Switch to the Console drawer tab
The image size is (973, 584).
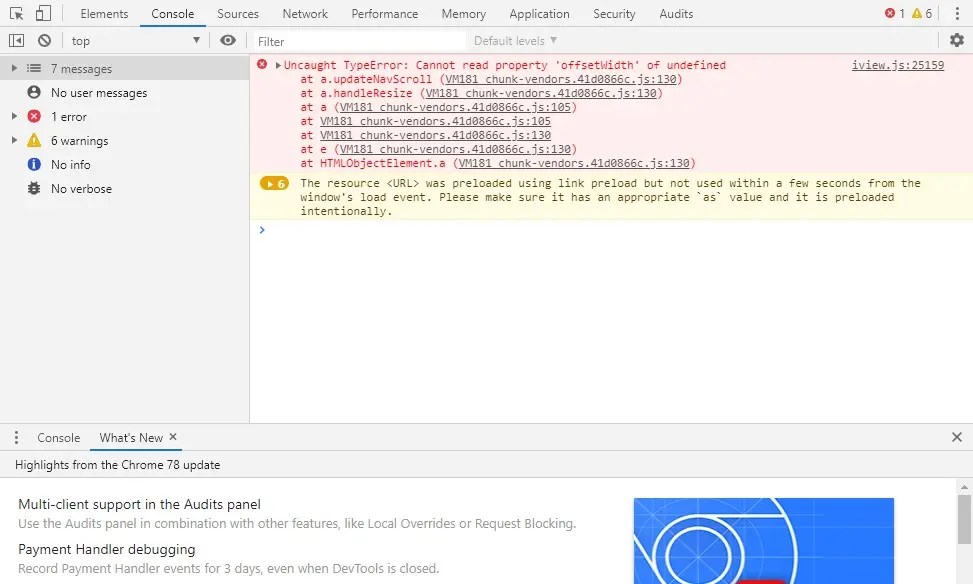58,437
